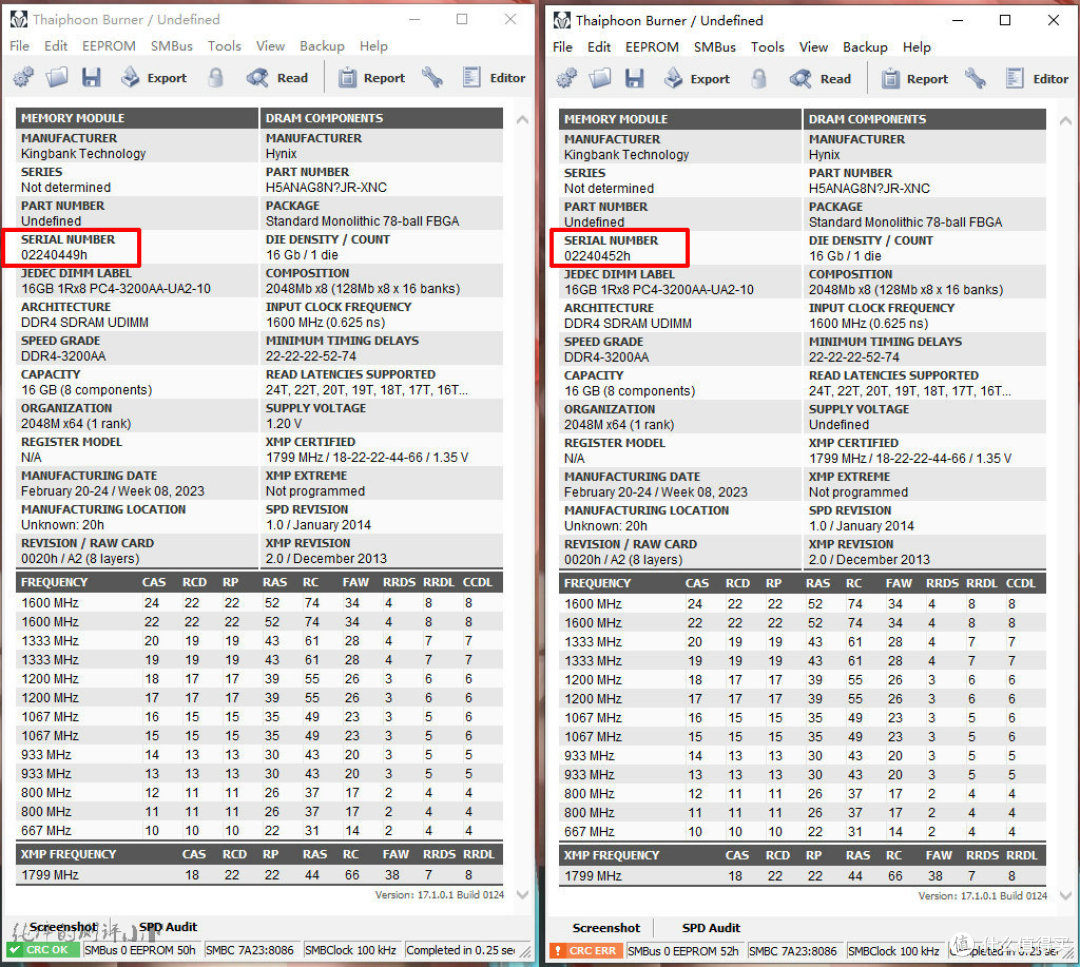Viewport: 1080px width, 967px height.
Task: Open settings gear icon in right window toolbar
Action: click(567, 79)
